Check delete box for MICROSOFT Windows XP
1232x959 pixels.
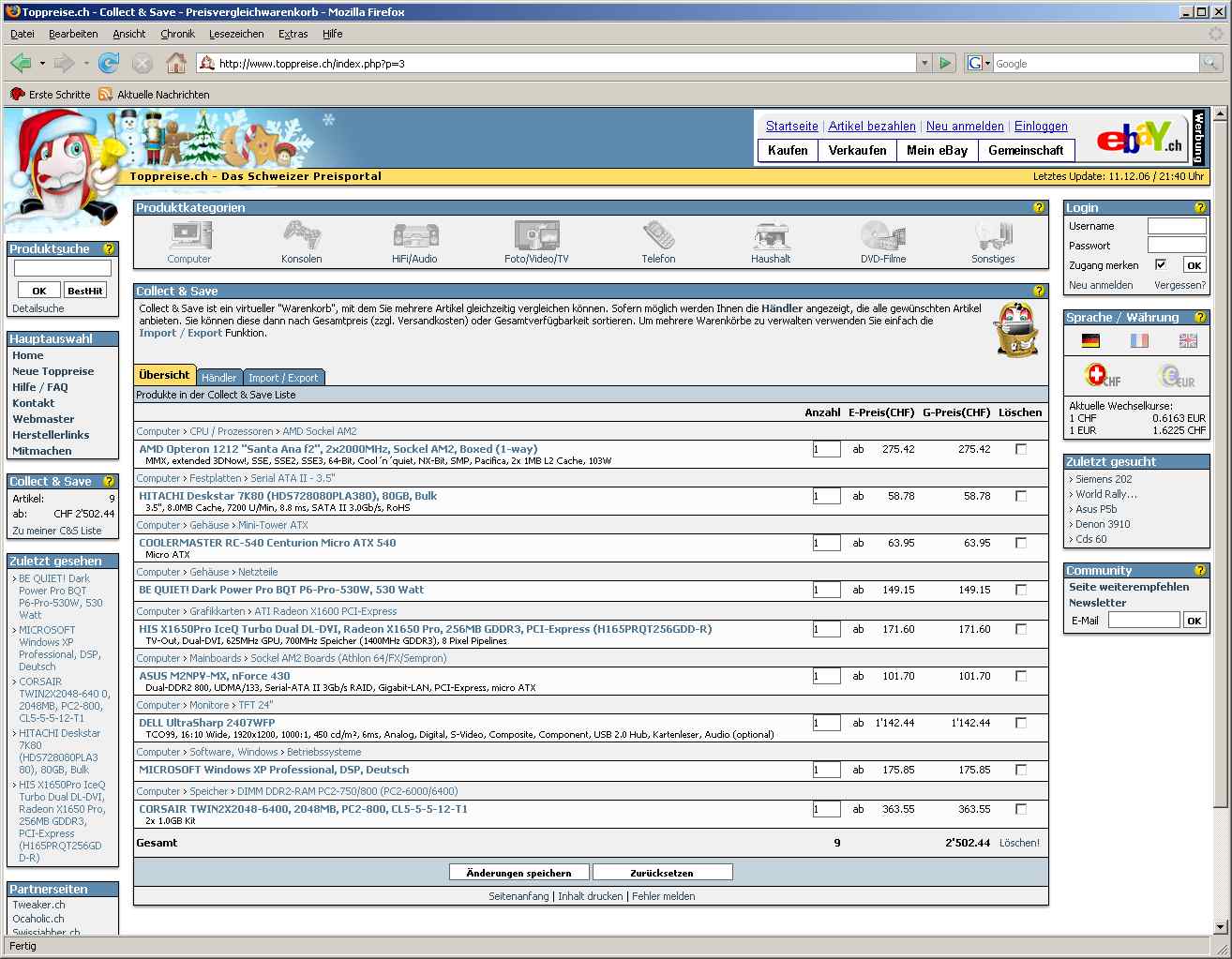(x=1021, y=770)
